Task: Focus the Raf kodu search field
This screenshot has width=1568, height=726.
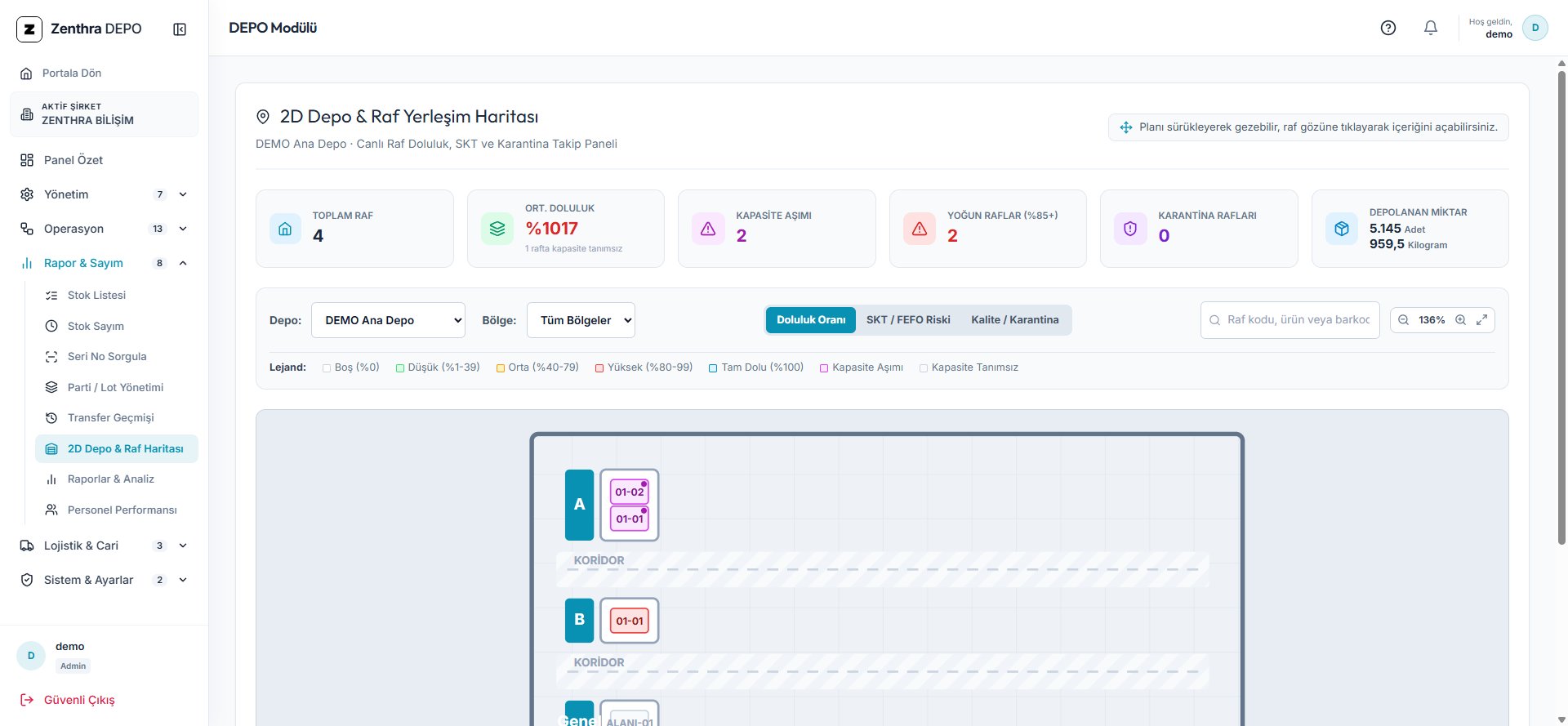Action: 1290,320
